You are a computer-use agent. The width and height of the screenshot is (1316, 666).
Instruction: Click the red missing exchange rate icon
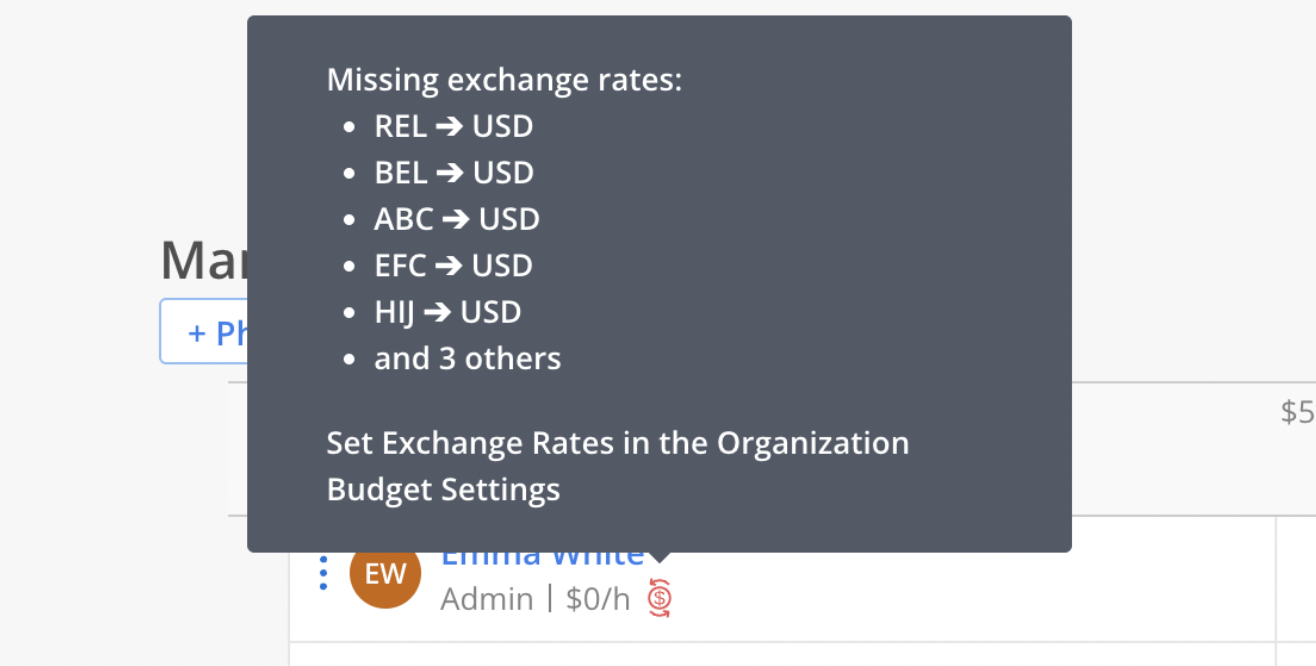(659, 598)
